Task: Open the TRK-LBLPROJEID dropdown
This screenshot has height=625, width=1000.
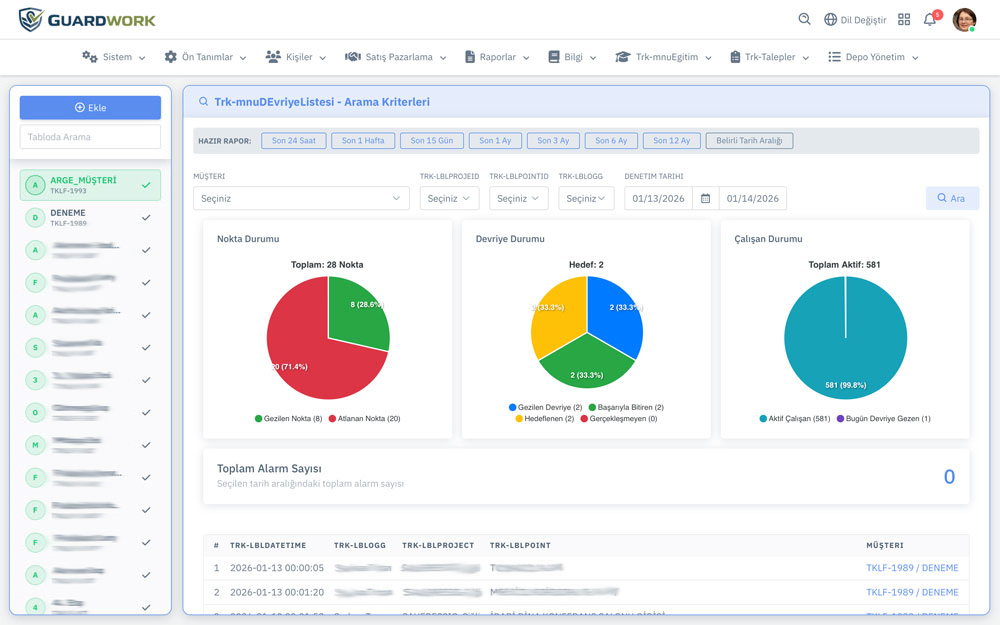Action: tap(449, 198)
